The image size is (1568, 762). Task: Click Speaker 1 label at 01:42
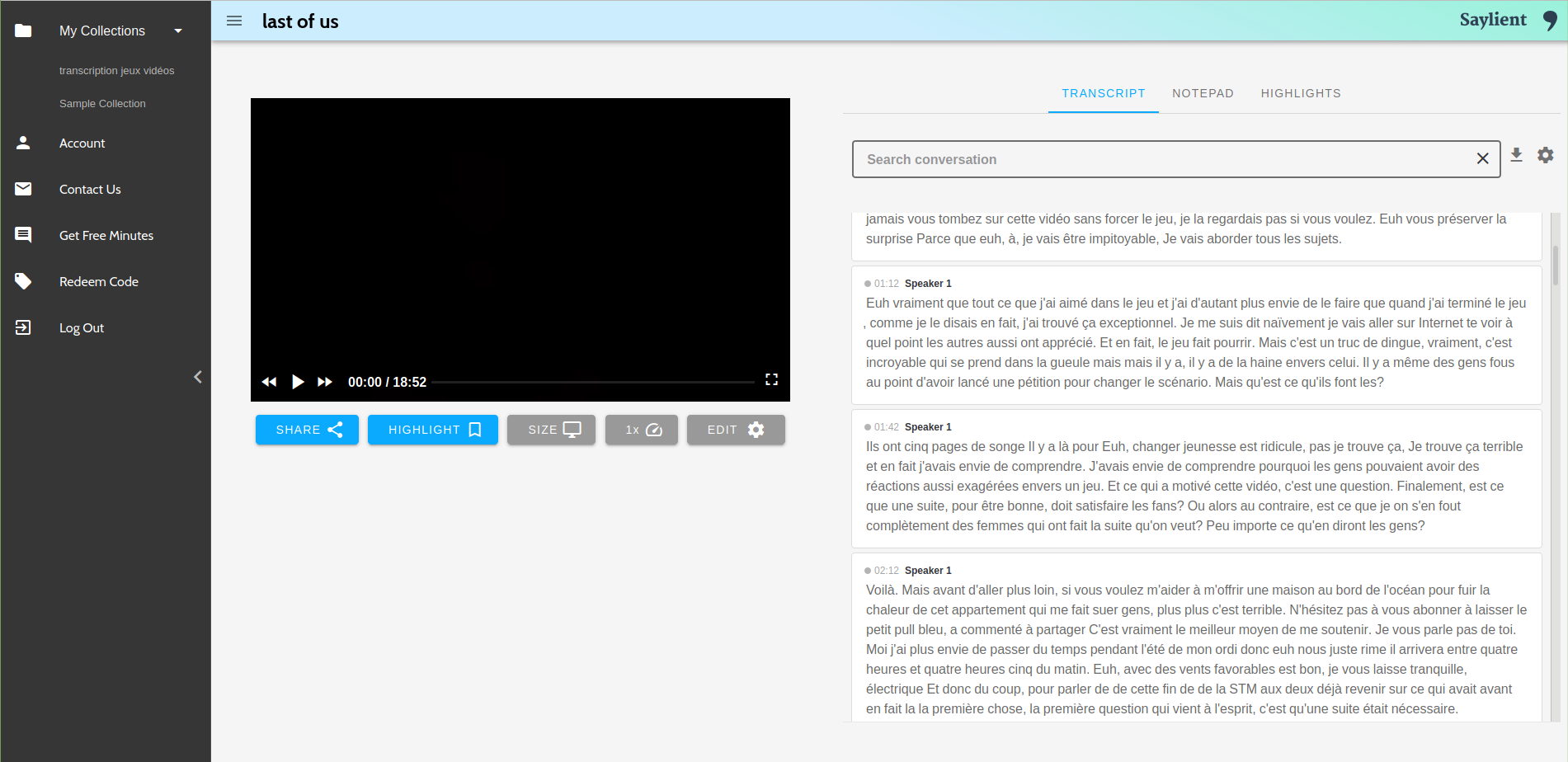[x=928, y=427]
